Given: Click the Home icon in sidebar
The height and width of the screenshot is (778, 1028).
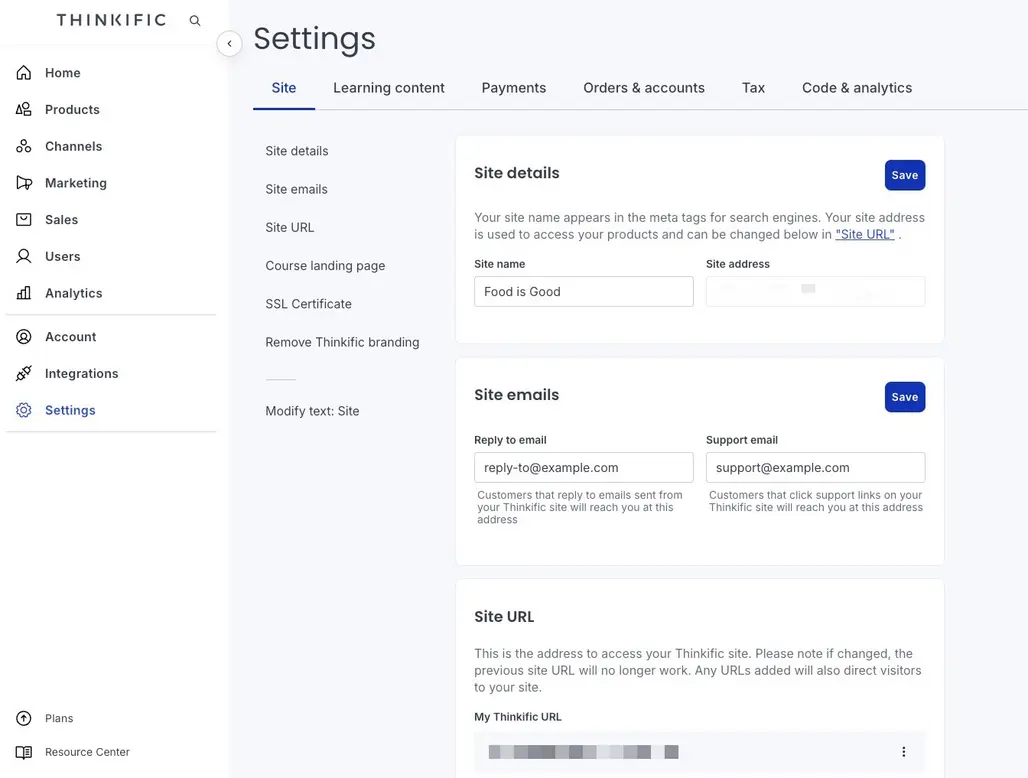Looking at the screenshot, I should [24, 73].
